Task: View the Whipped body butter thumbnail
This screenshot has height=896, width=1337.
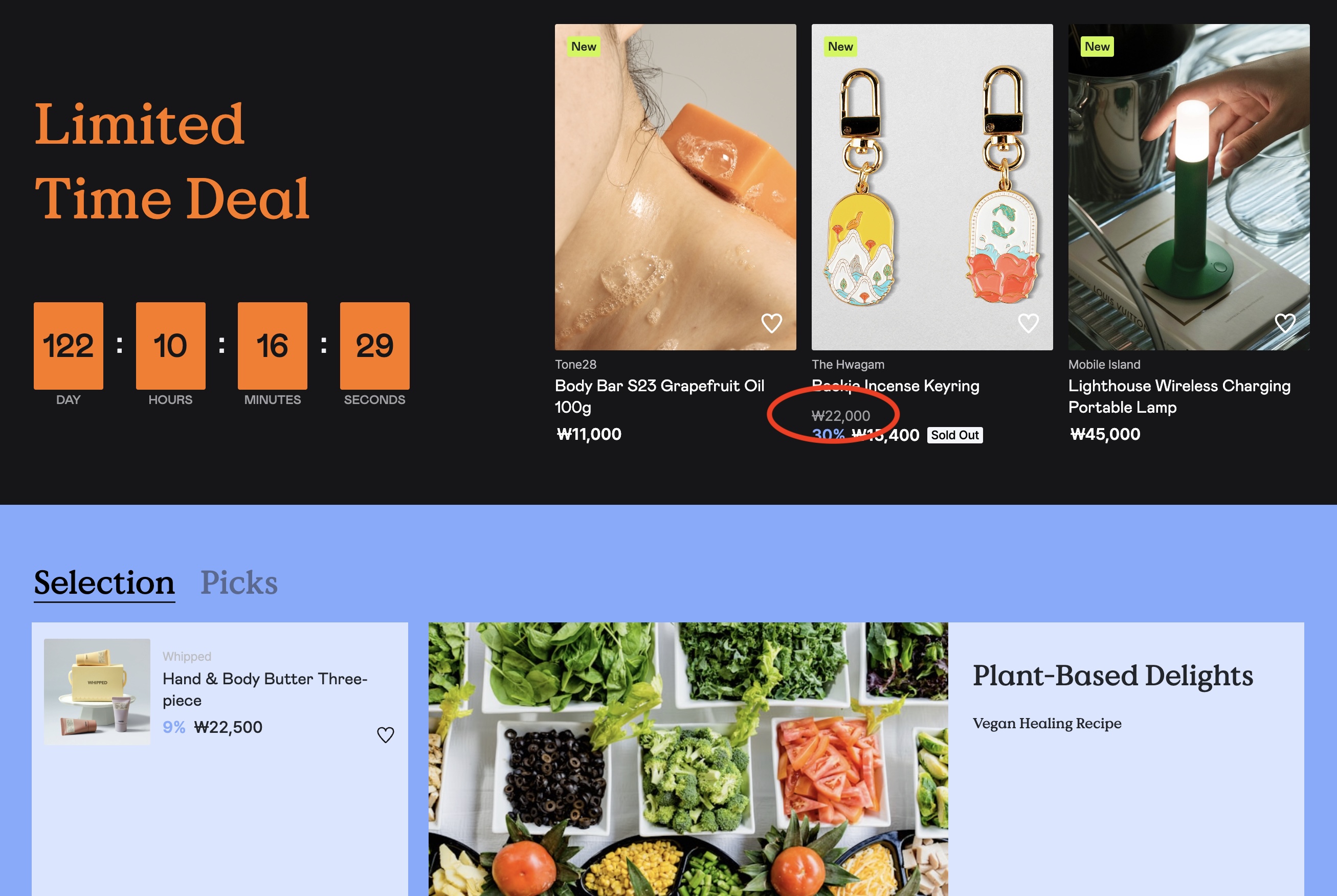Action: 97,691
